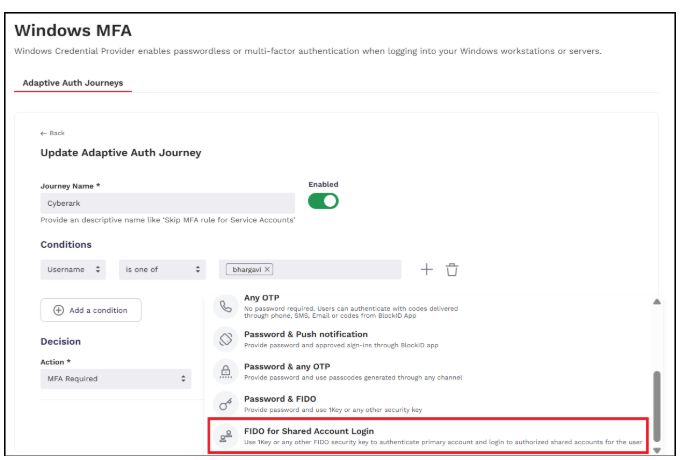Click the FIDO for Shared Account Login icon
The image size is (688, 460).
tap(226, 435)
